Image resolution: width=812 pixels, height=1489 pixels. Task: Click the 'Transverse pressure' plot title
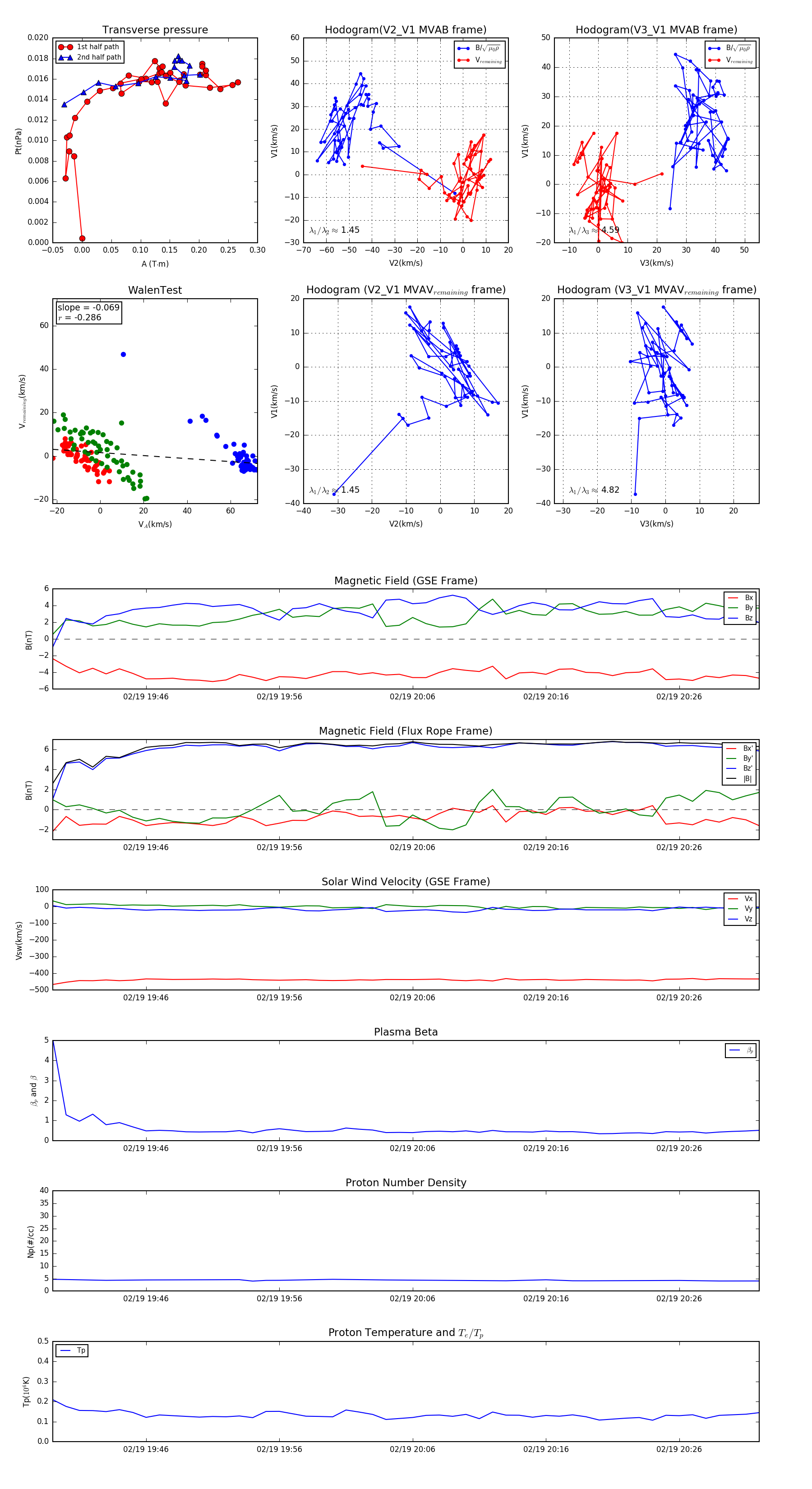point(155,30)
